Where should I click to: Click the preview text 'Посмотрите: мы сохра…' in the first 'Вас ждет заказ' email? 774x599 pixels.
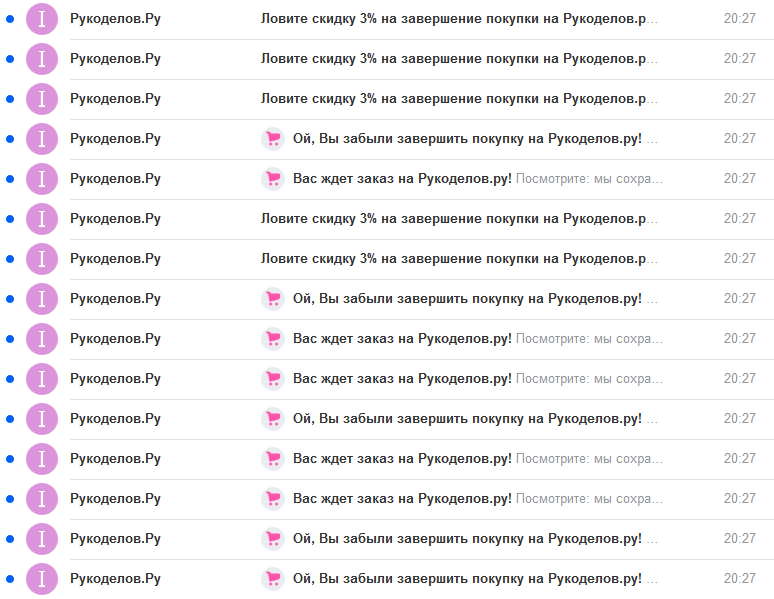[x=588, y=179]
